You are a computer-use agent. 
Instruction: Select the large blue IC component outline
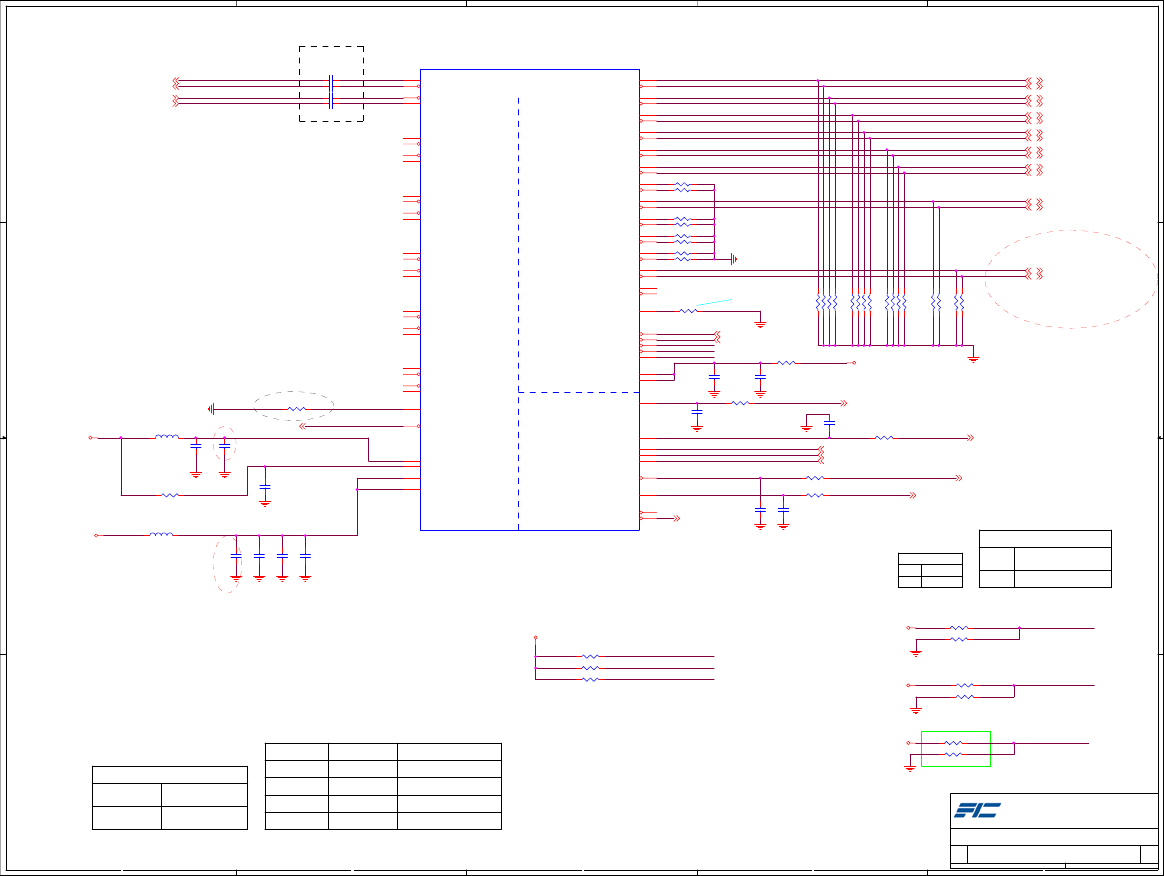(x=529, y=300)
